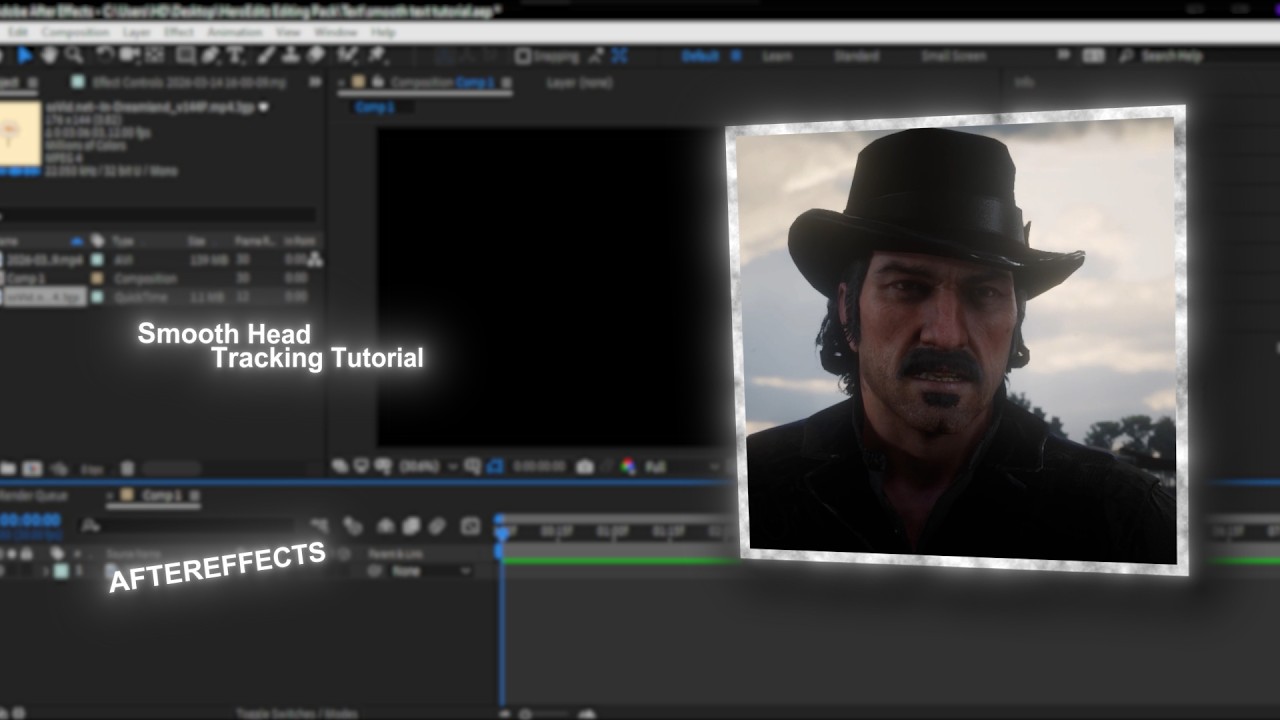Open the Edit menu
This screenshot has width=1280, height=720.
pyautogui.click(x=18, y=32)
